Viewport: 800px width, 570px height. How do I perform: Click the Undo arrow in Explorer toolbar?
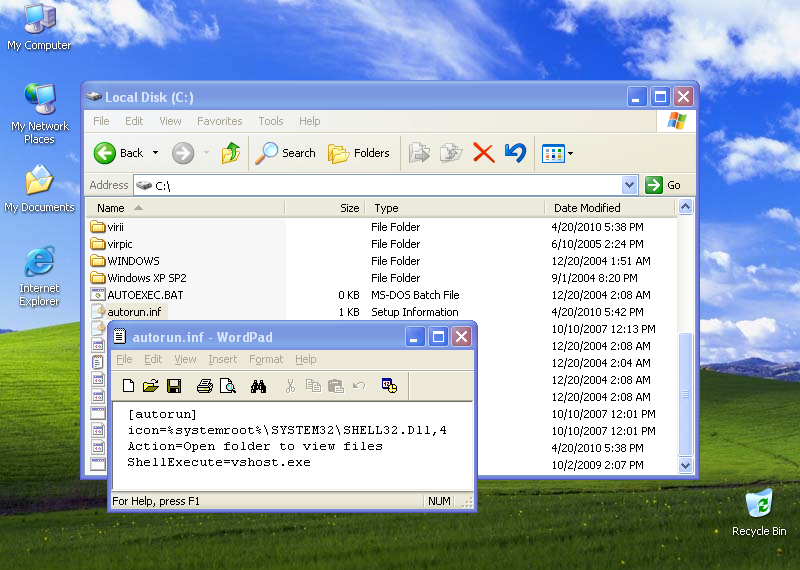point(515,153)
